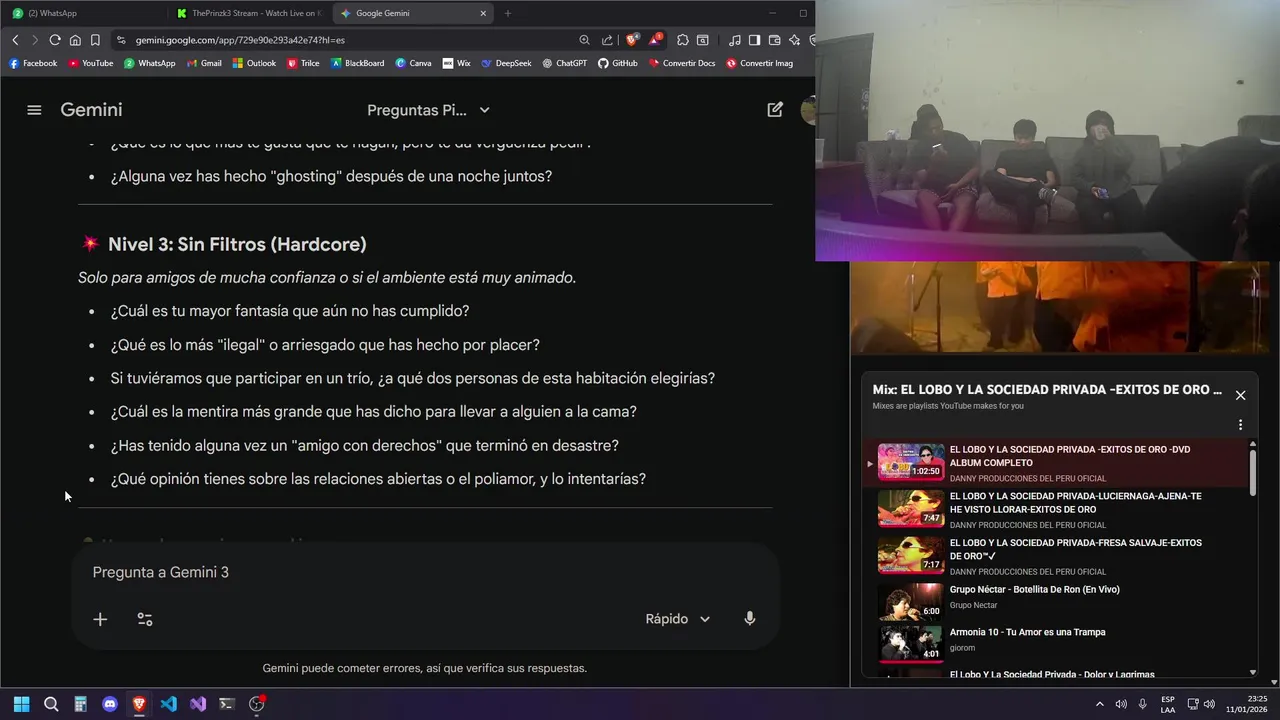Go forward in the browser

pyautogui.click(x=34, y=40)
